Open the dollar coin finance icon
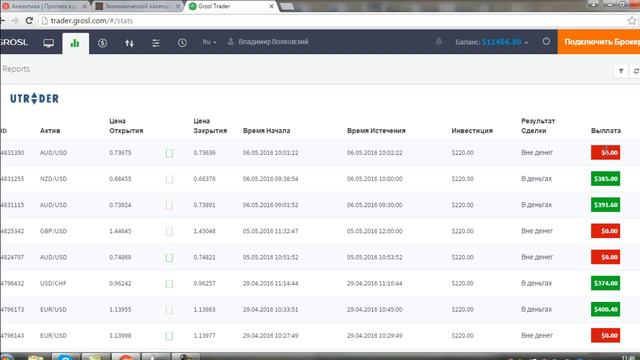This screenshot has width=640, height=360. tap(102, 43)
